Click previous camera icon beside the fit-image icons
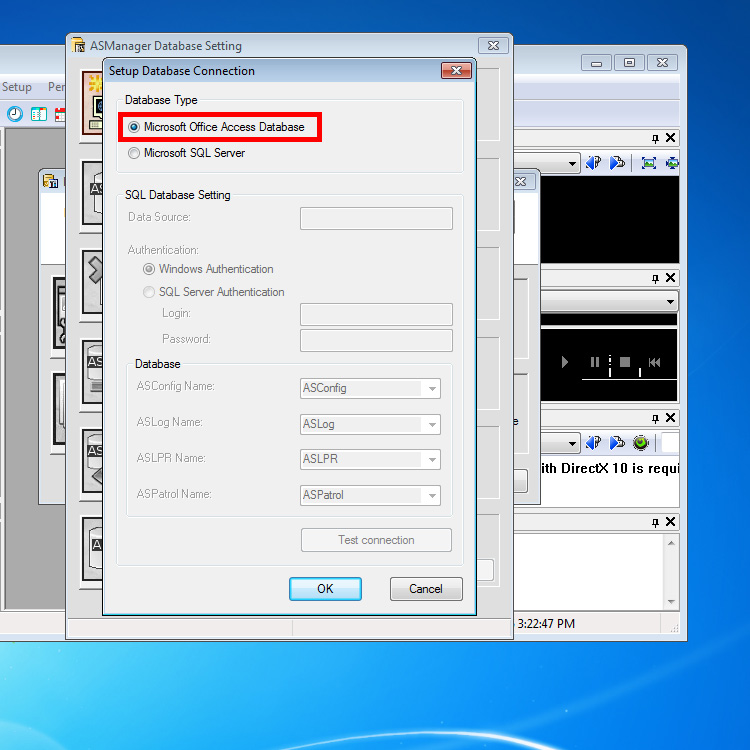Screen dimensions: 750x750 [594, 163]
